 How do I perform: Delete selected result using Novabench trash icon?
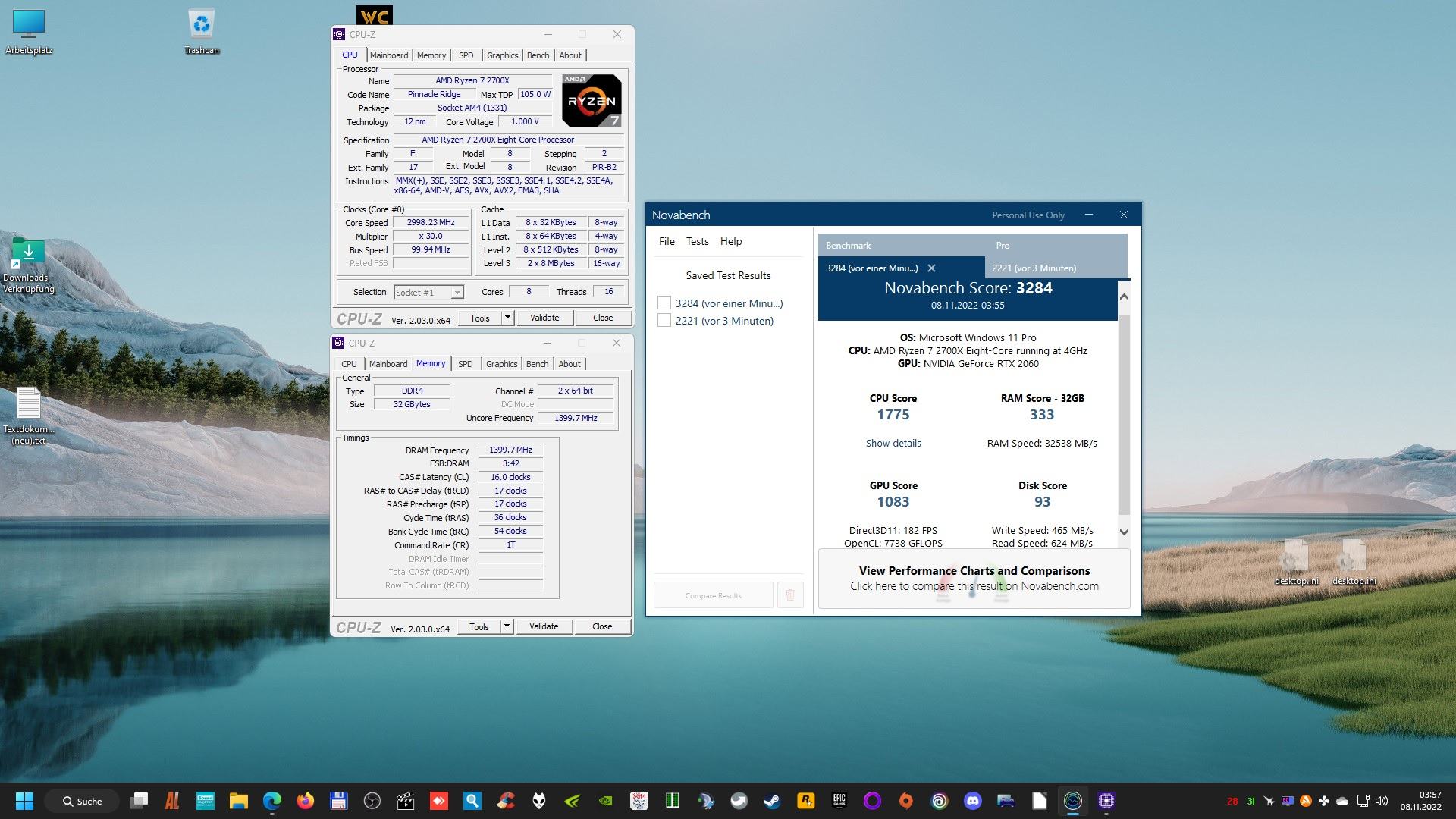click(789, 595)
